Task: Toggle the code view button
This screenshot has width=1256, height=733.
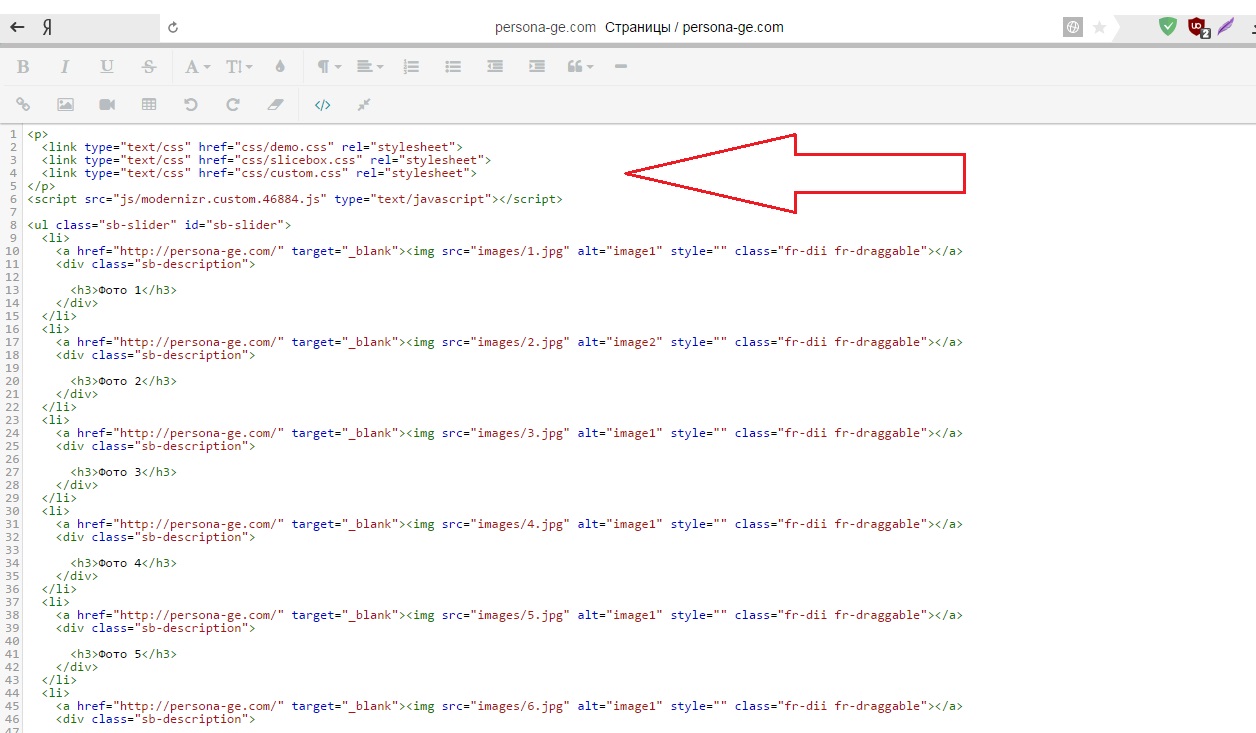Action: (x=322, y=104)
